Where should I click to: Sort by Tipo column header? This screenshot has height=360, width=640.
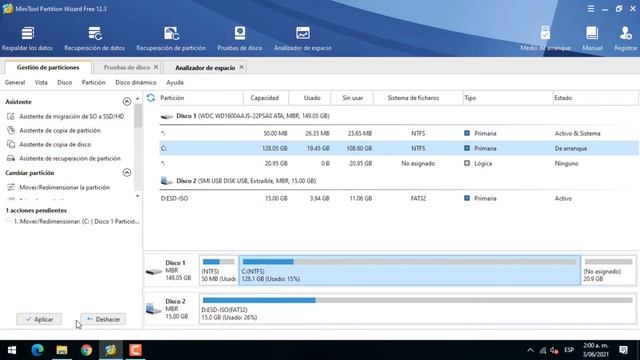pyautogui.click(x=508, y=98)
